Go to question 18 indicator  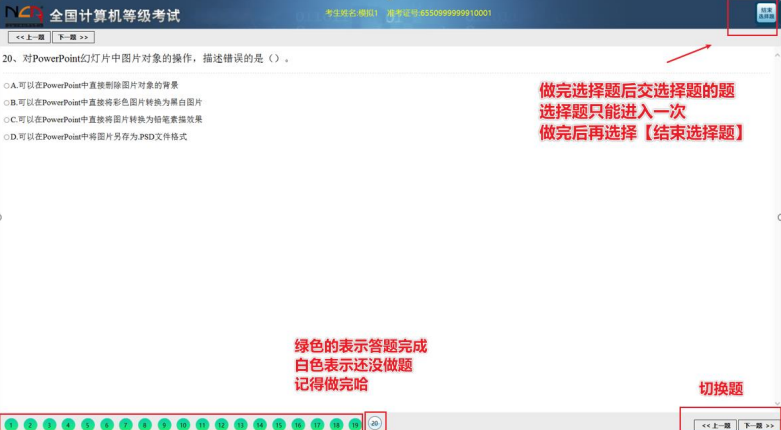pyautogui.click(x=336, y=425)
